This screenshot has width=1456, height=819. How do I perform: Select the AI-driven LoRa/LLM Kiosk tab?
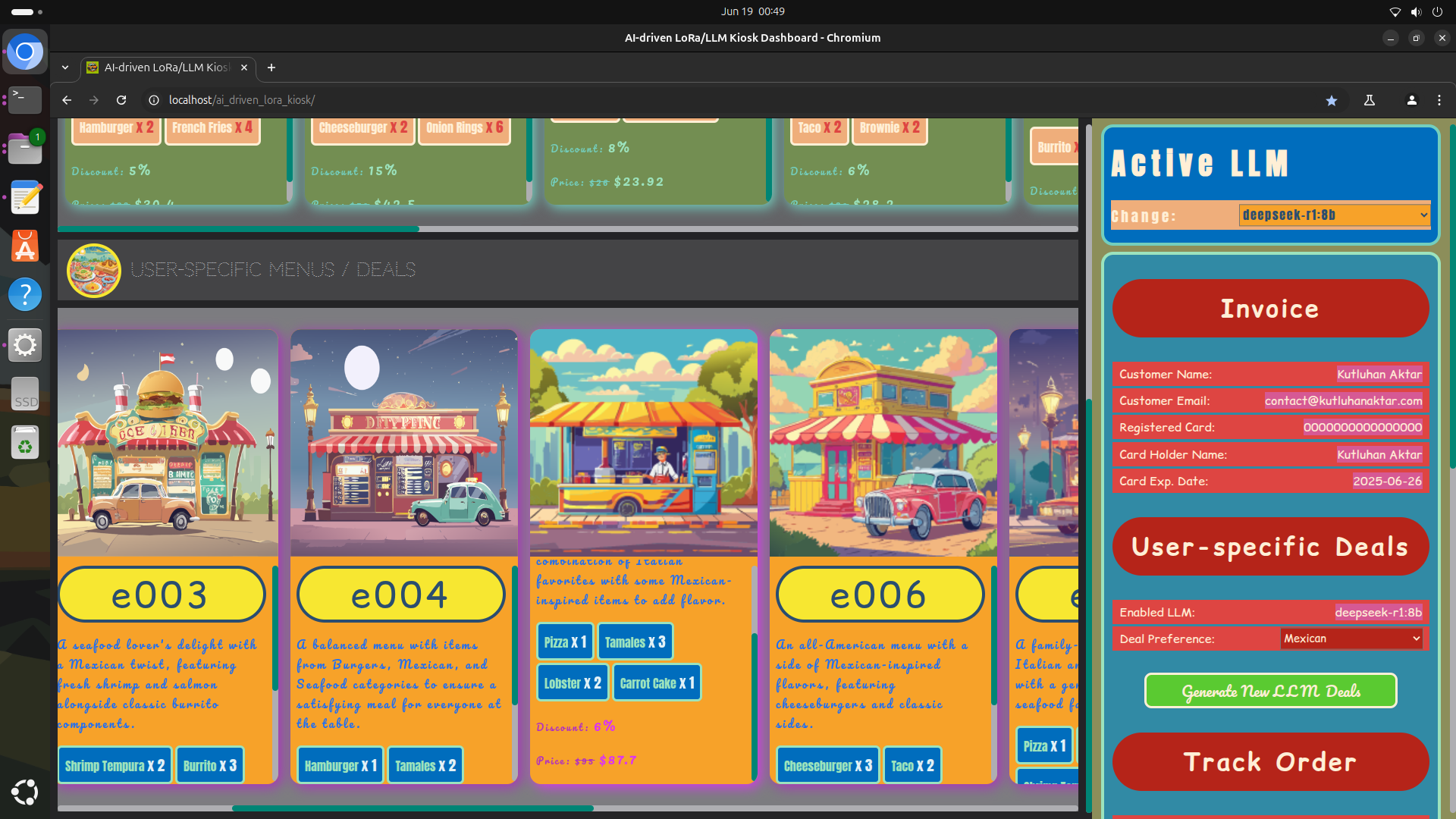click(x=168, y=67)
